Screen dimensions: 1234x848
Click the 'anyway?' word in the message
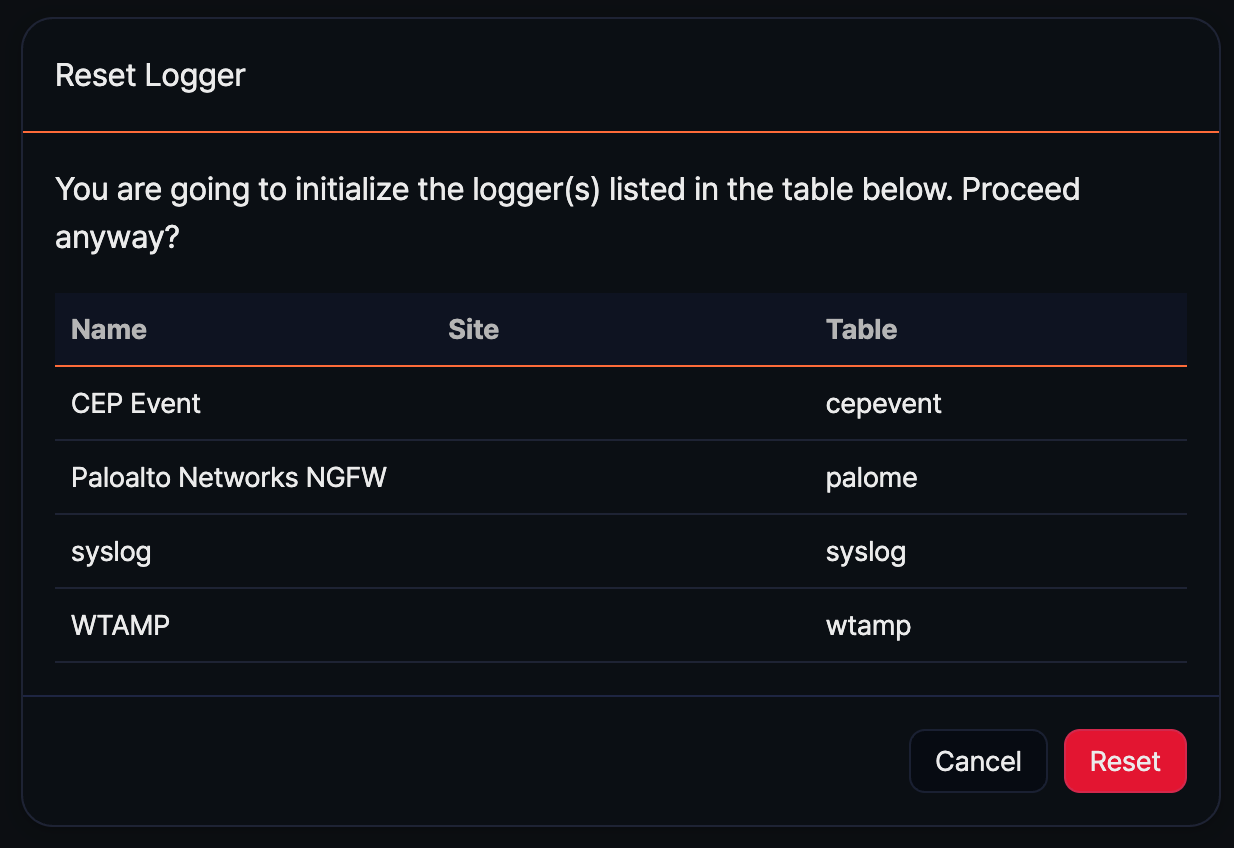[117, 239]
